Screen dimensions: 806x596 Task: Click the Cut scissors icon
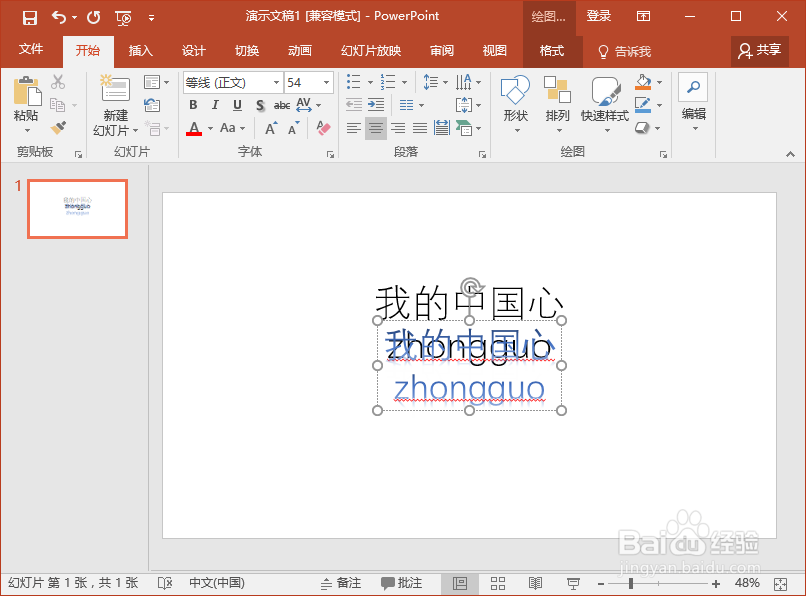[58, 82]
